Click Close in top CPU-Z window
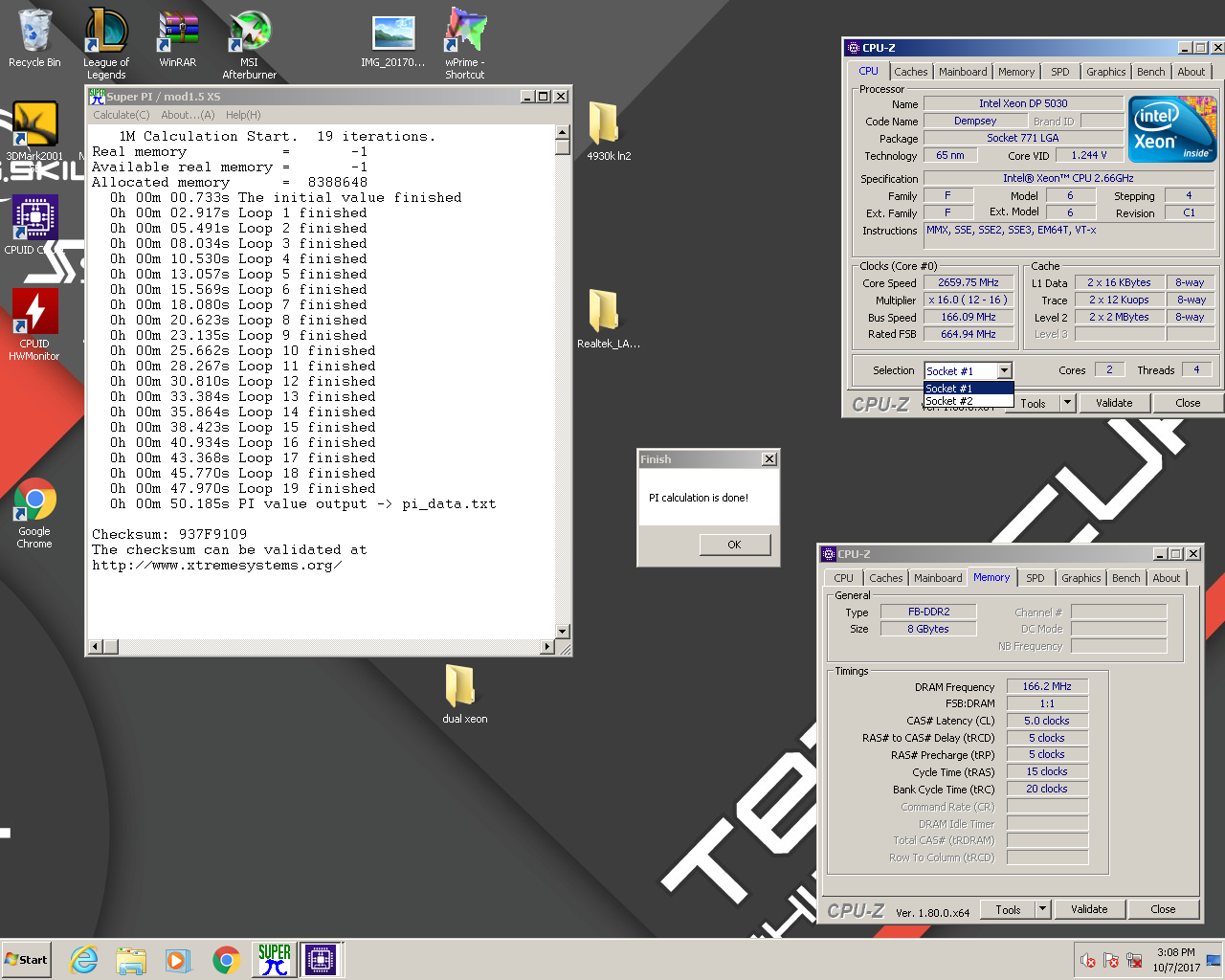 [x=1188, y=403]
